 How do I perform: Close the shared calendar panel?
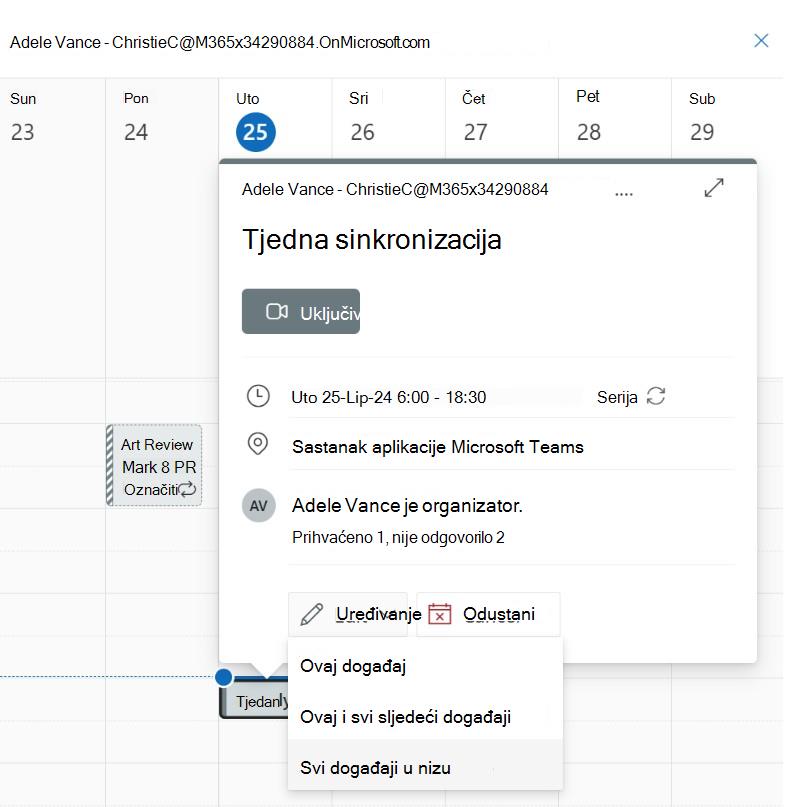pyautogui.click(x=761, y=41)
